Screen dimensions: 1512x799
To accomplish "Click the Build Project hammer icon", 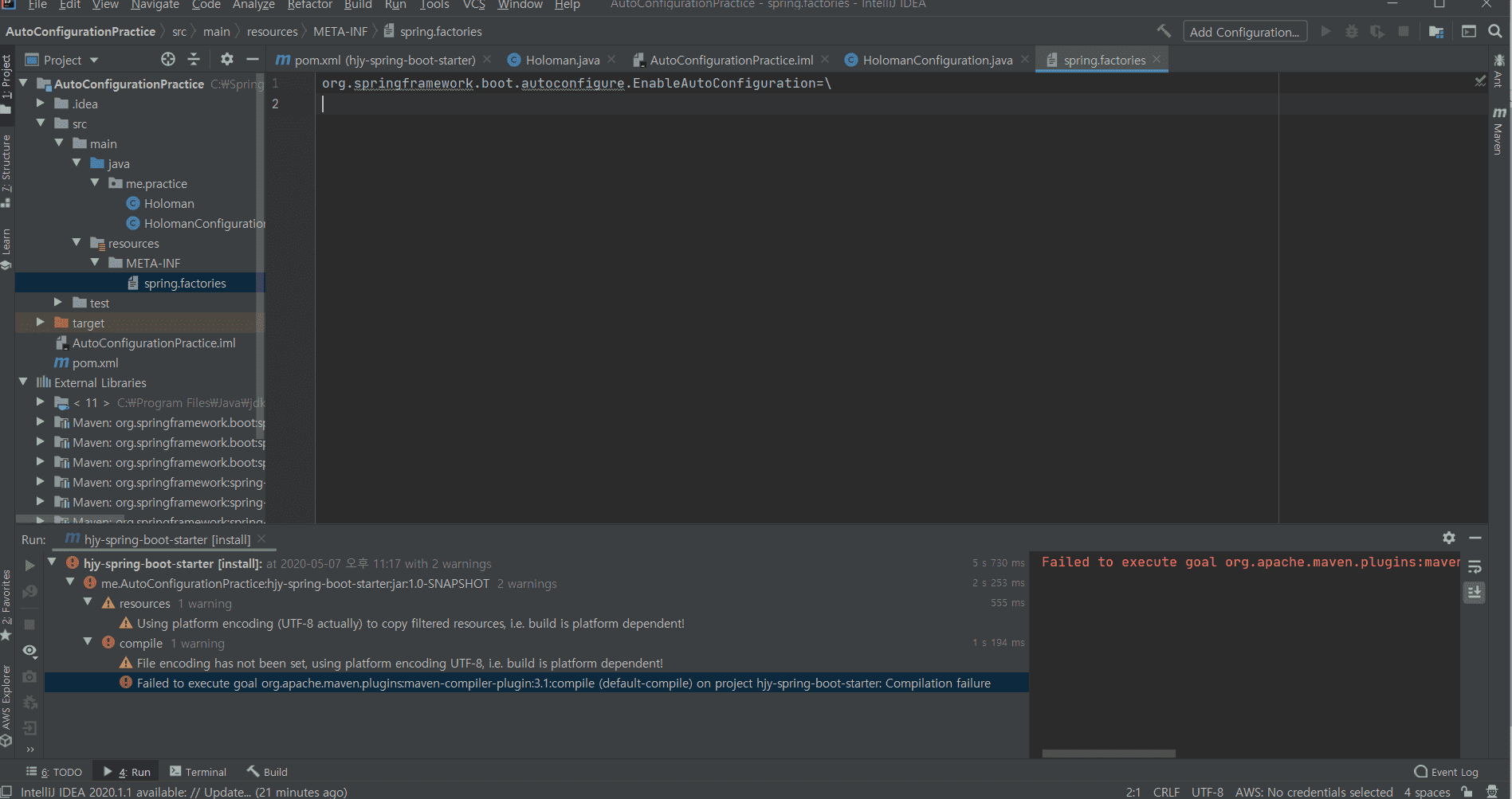I will [1164, 31].
